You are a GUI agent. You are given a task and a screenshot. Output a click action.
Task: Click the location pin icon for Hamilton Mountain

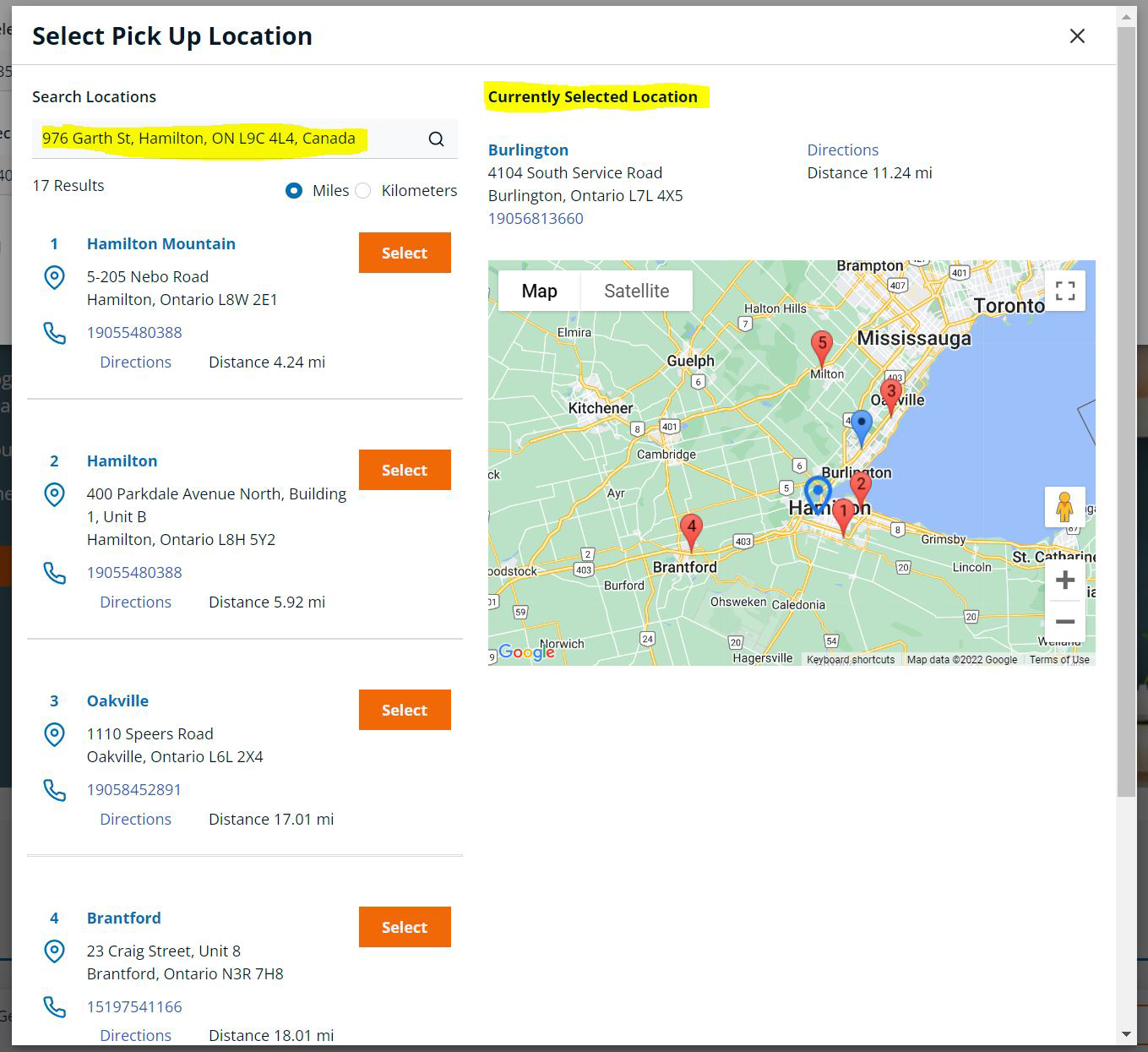54,277
